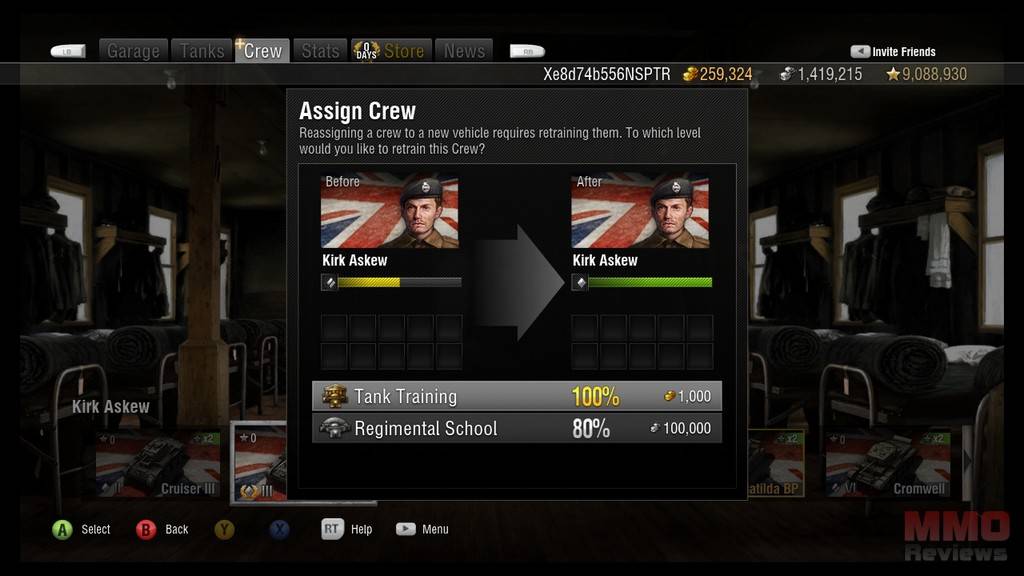Switch to the Garage tab
Screen dimensions: 1024x576
tap(133, 50)
